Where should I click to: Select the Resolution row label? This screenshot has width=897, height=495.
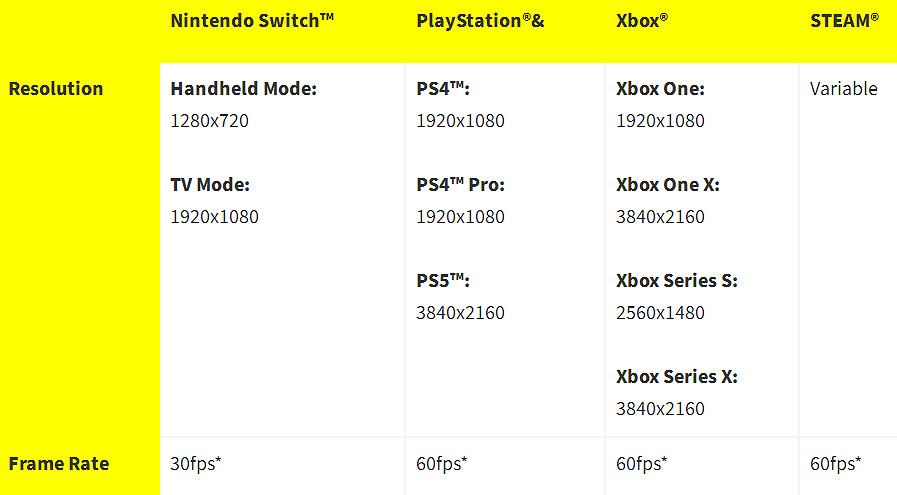56,89
